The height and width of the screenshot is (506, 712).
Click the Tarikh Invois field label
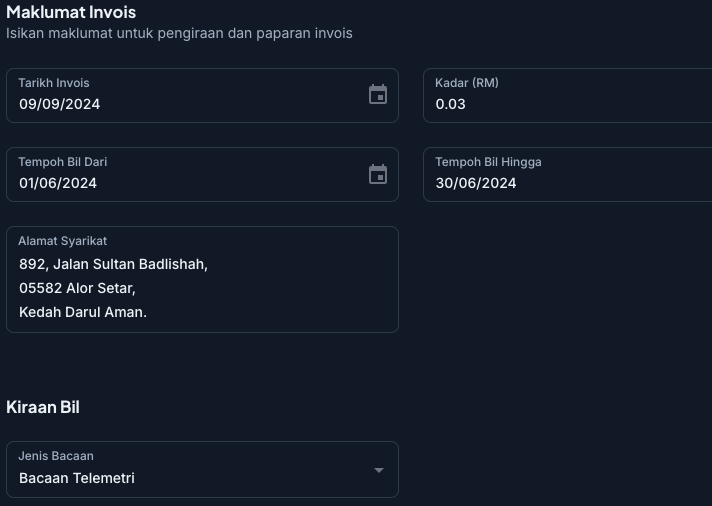[x=54, y=83]
